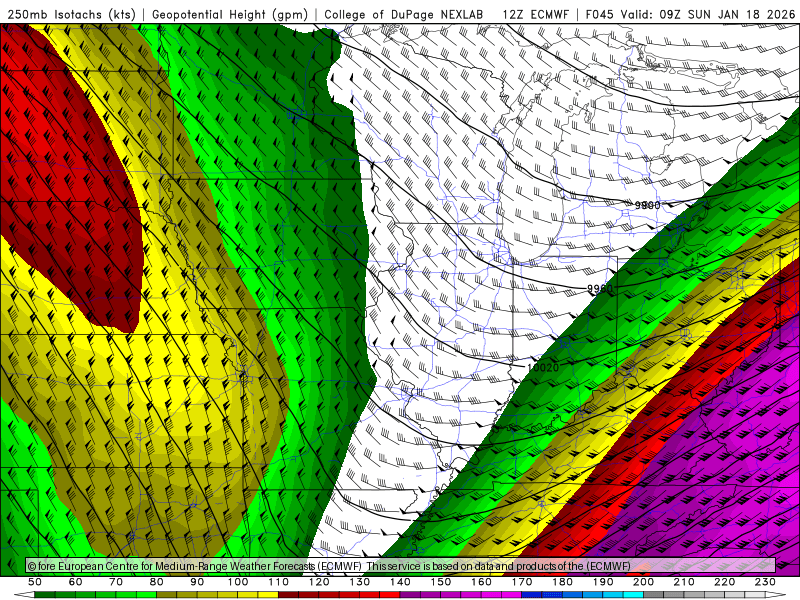800x600 pixels.
Task: Click the '250mb Isotachs (kts)' title text
Action: (x=71, y=15)
